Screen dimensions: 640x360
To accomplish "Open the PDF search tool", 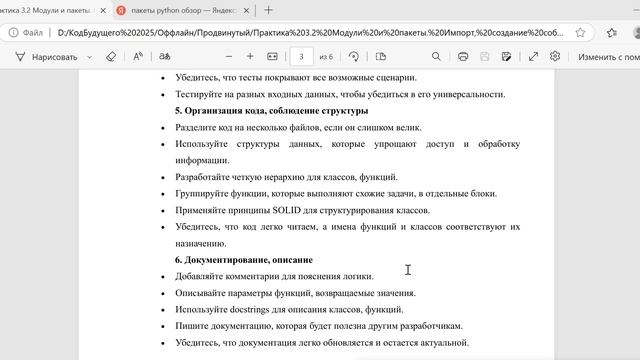I will click(x=436, y=57).
